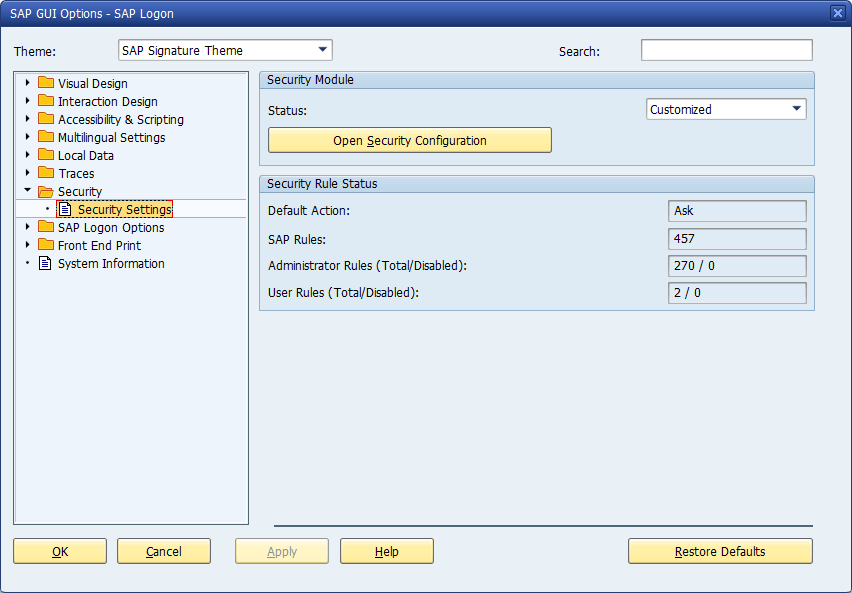Click the Local Data folder icon
Image resolution: width=852 pixels, height=593 pixels.
click(x=45, y=155)
